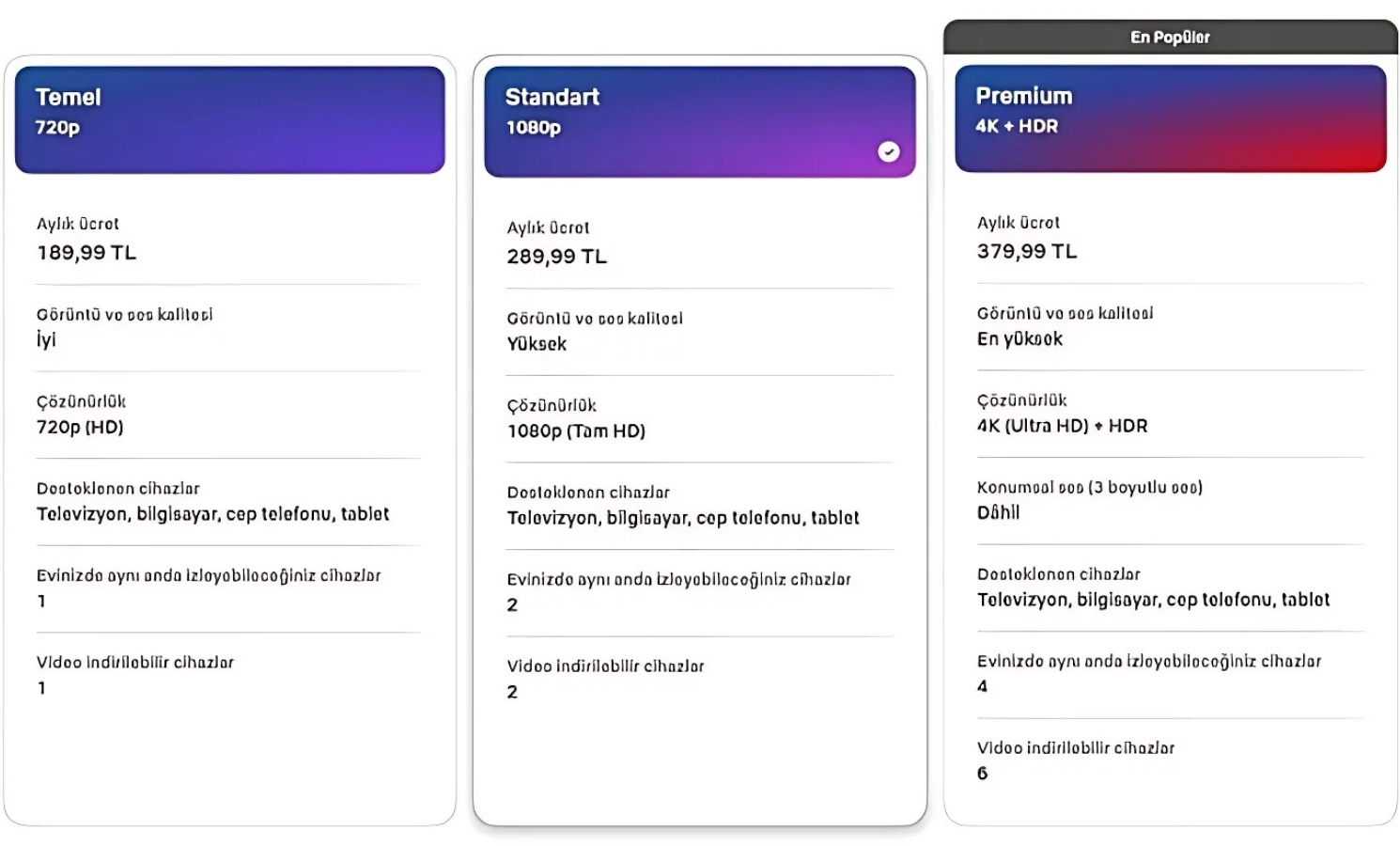
Task: Click the 720p (HD) resolution text
Action: pyautogui.click(x=80, y=427)
